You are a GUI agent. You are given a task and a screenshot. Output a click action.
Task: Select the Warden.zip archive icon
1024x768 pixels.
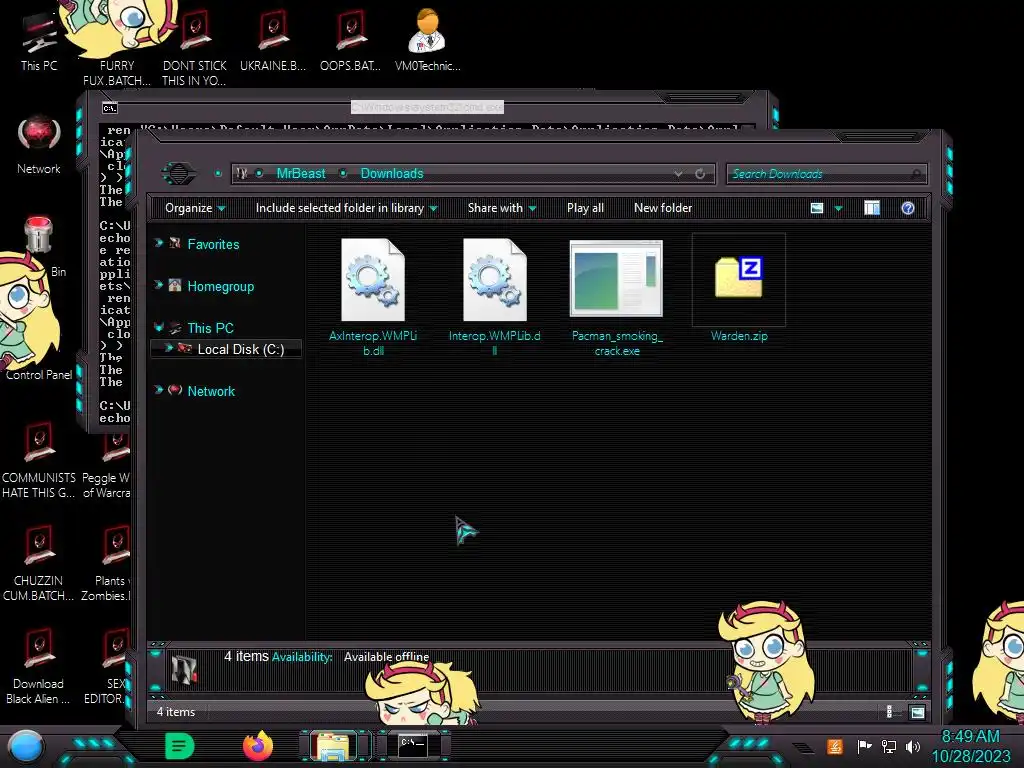tap(739, 278)
